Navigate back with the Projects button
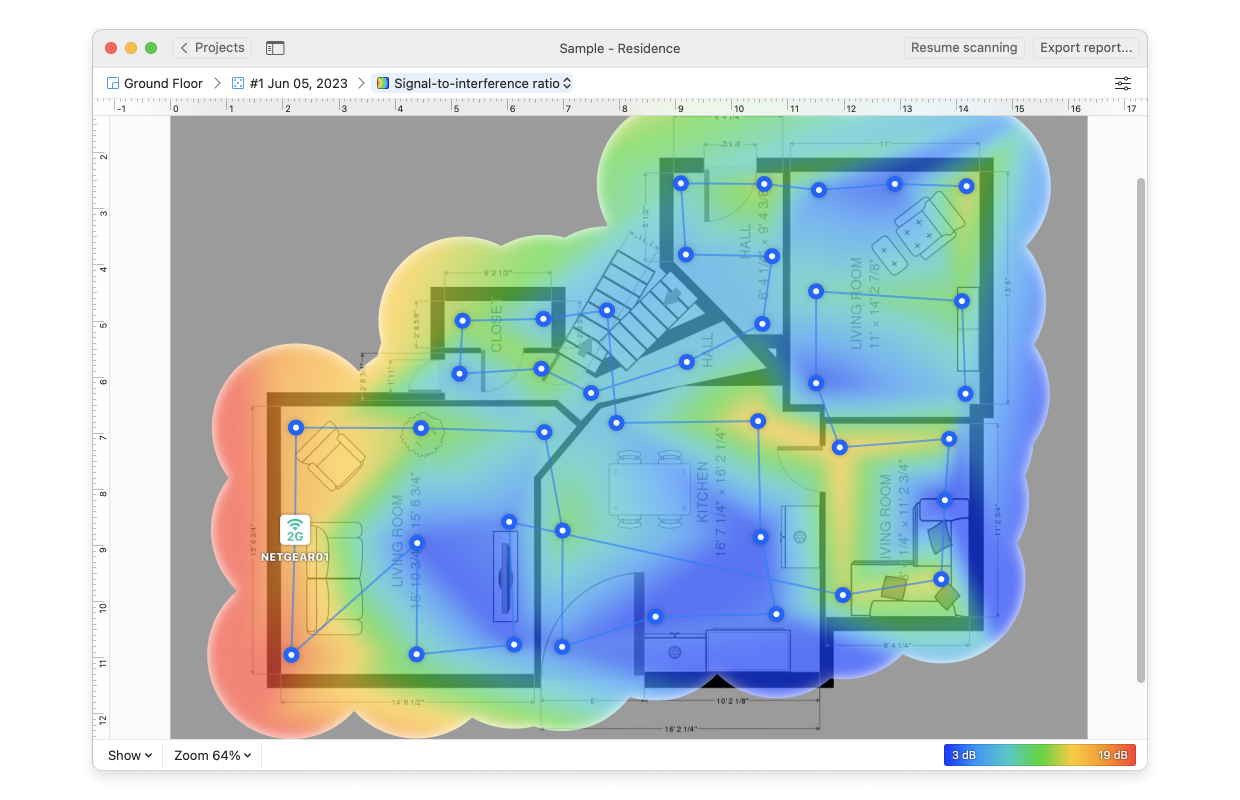Image resolution: width=1240 pixels, height=800 pixels. pyautogui.click(x=211, y=47)
